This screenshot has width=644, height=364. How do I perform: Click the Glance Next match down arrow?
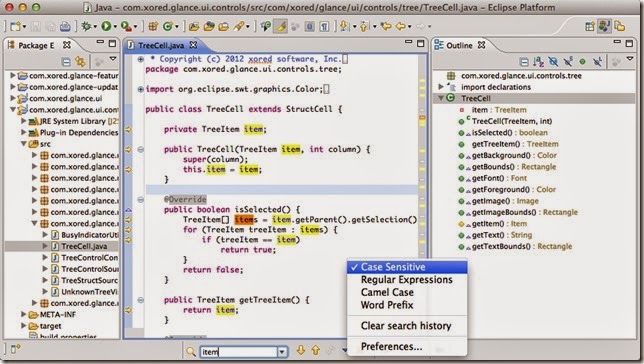click(301, 350)
